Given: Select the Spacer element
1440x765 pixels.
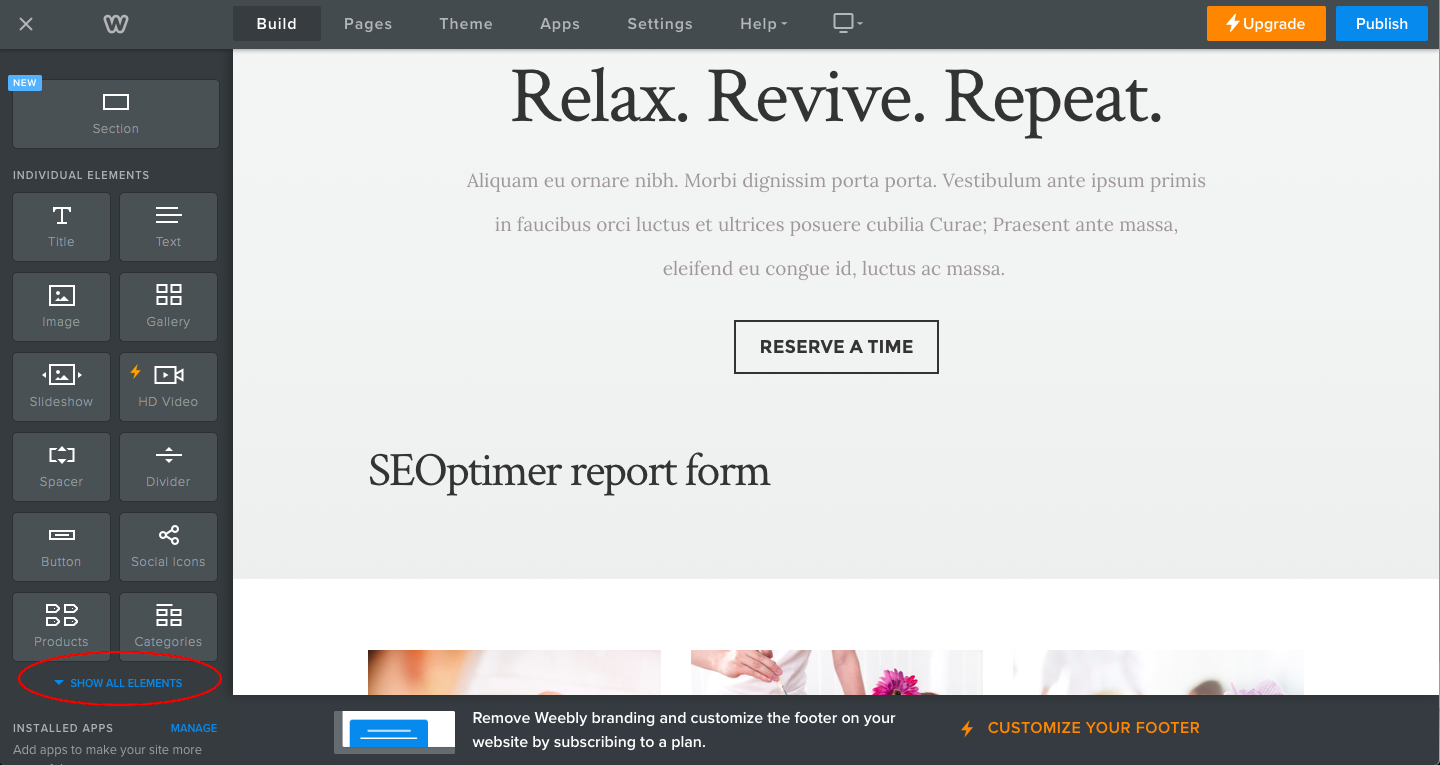Looking at the screenshot, I should coord(61,466).
